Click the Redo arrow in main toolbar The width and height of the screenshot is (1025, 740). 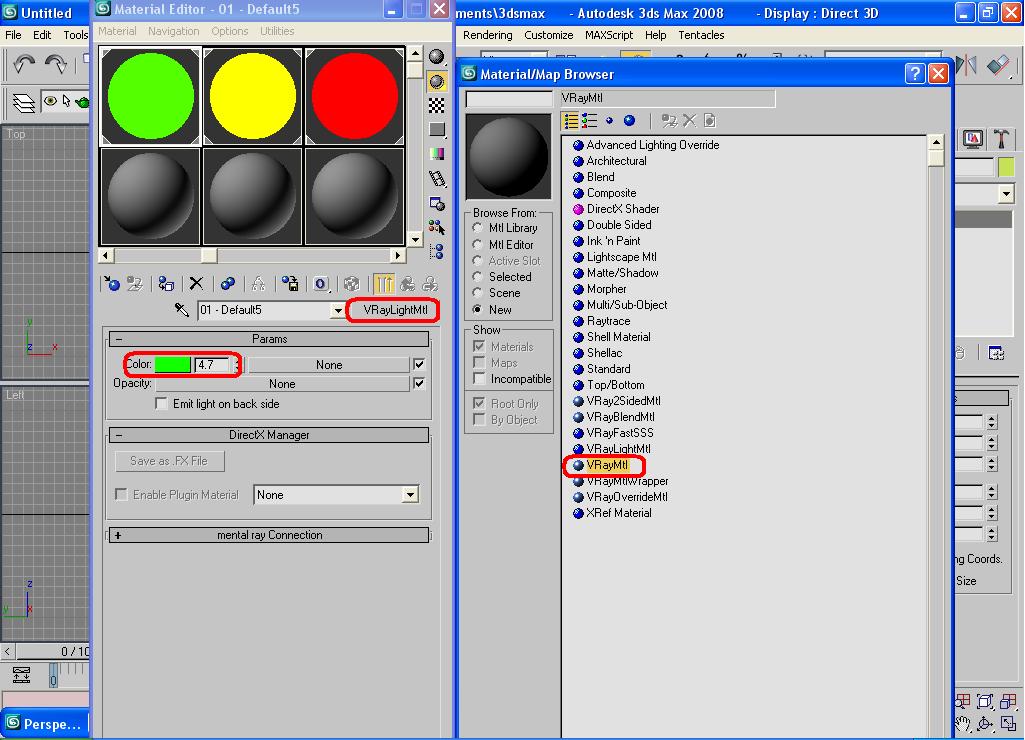pos(56,64)
